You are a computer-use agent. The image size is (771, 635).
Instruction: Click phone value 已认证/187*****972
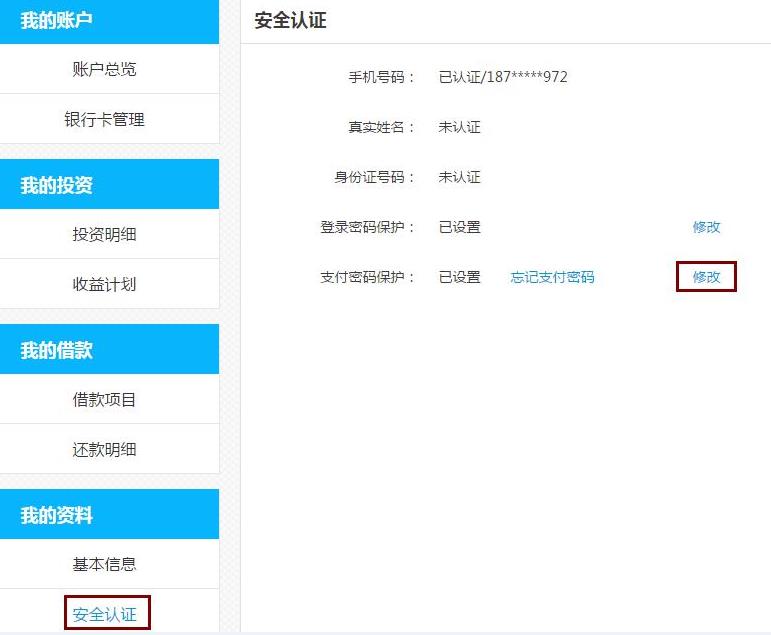coord(503,77)
